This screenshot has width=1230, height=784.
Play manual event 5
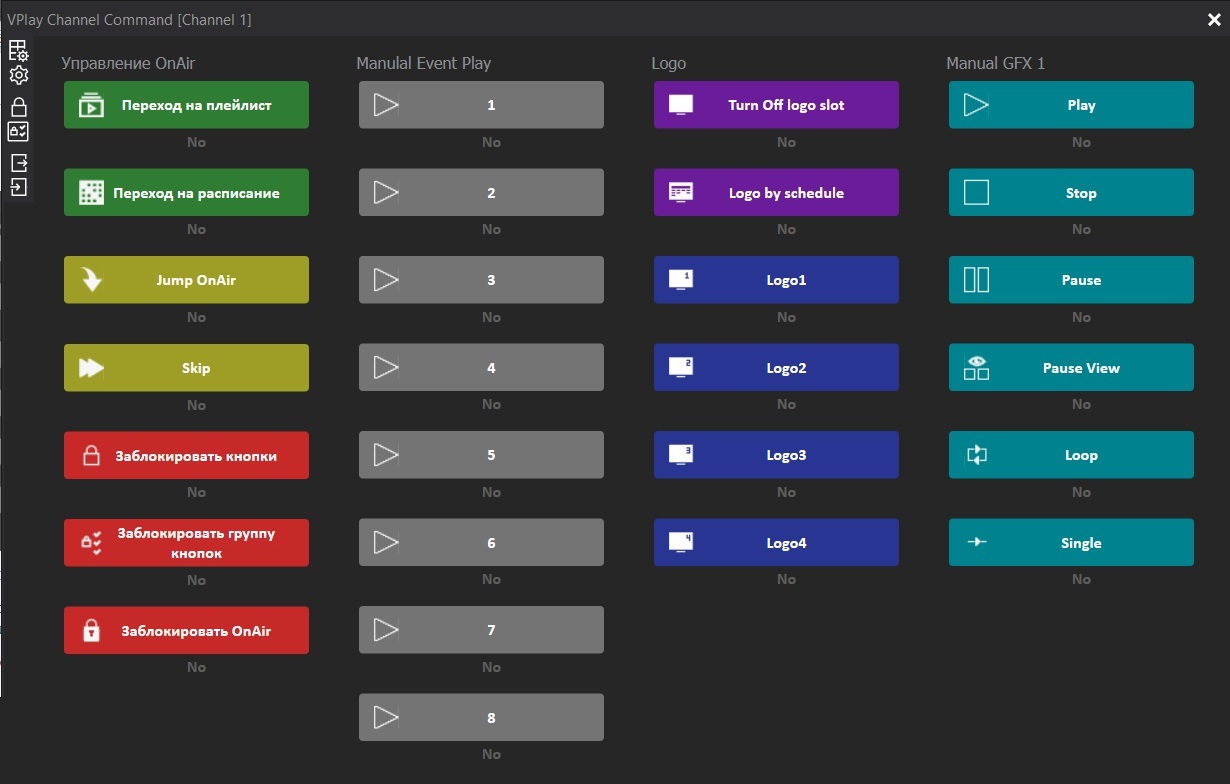481,455
